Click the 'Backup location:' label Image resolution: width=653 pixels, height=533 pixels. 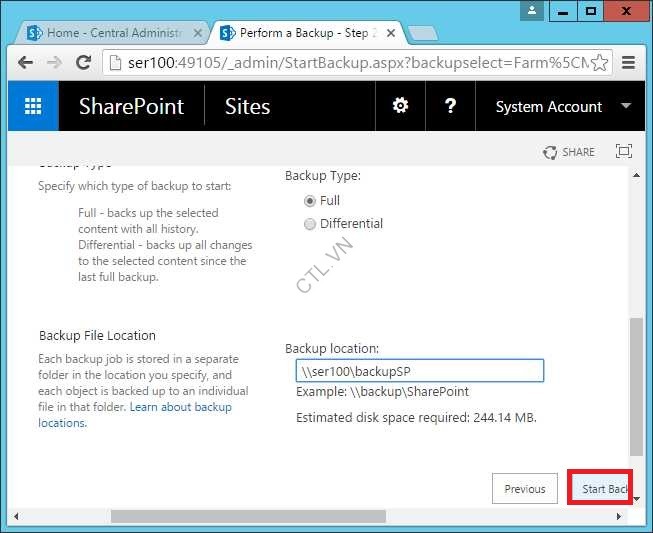point(332,349)
